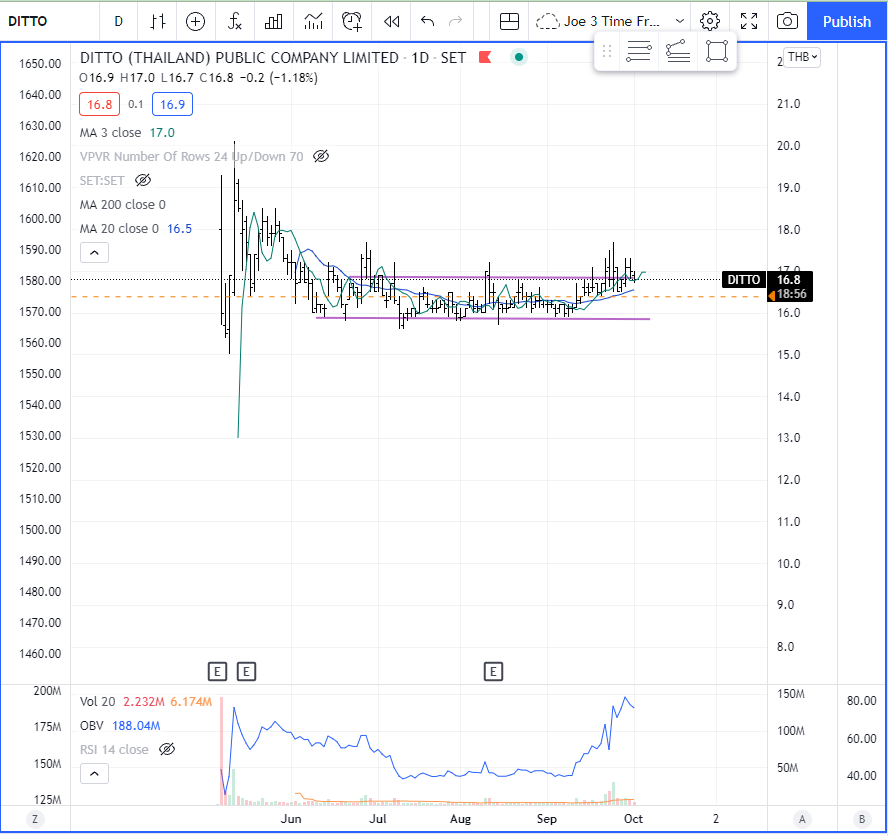Take a chart snapshot with camera icon

tap(787, 22)
